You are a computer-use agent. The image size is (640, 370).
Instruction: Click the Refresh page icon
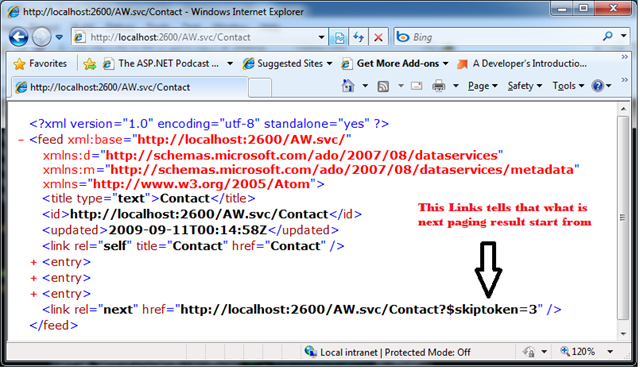pyautogui.click(x=358, y=38)
